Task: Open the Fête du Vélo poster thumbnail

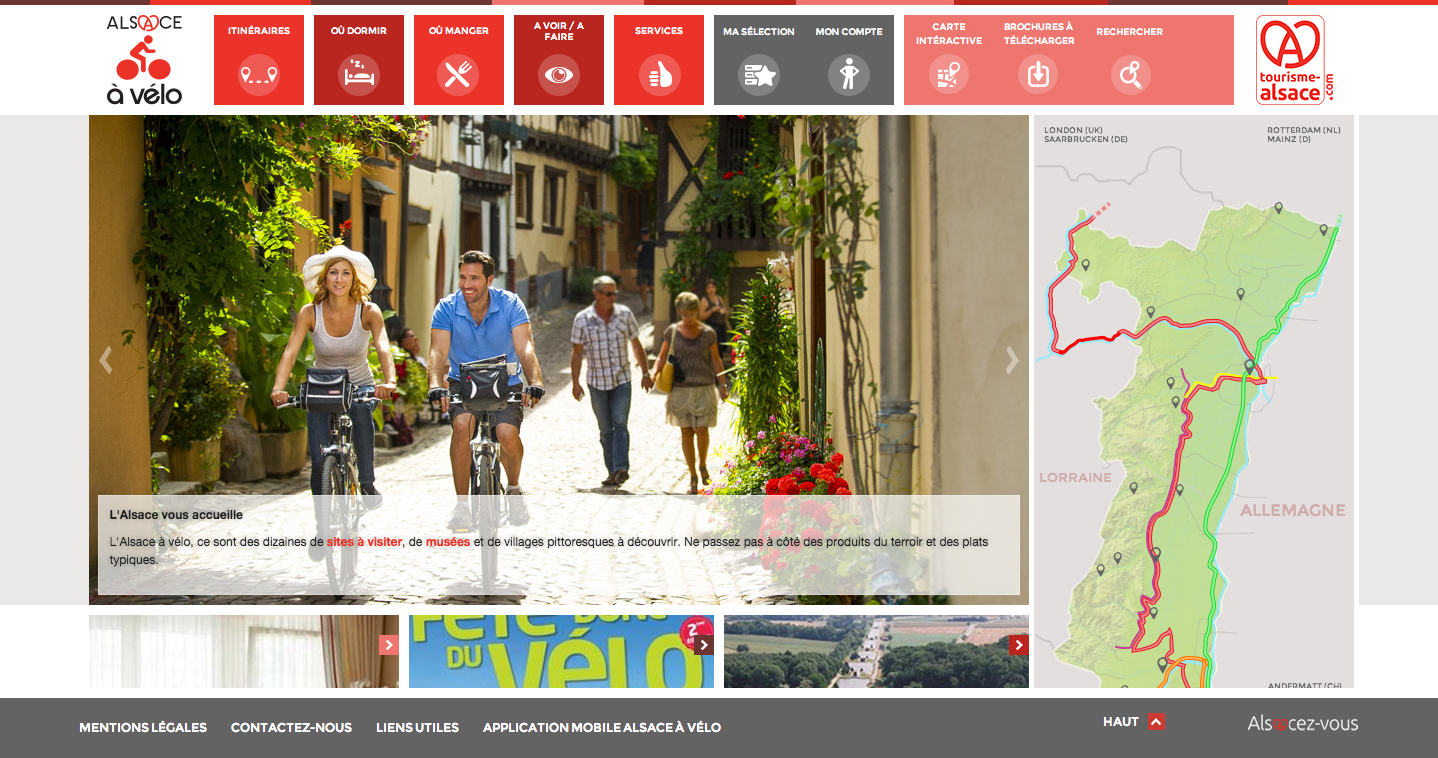Action: (561, 651)
